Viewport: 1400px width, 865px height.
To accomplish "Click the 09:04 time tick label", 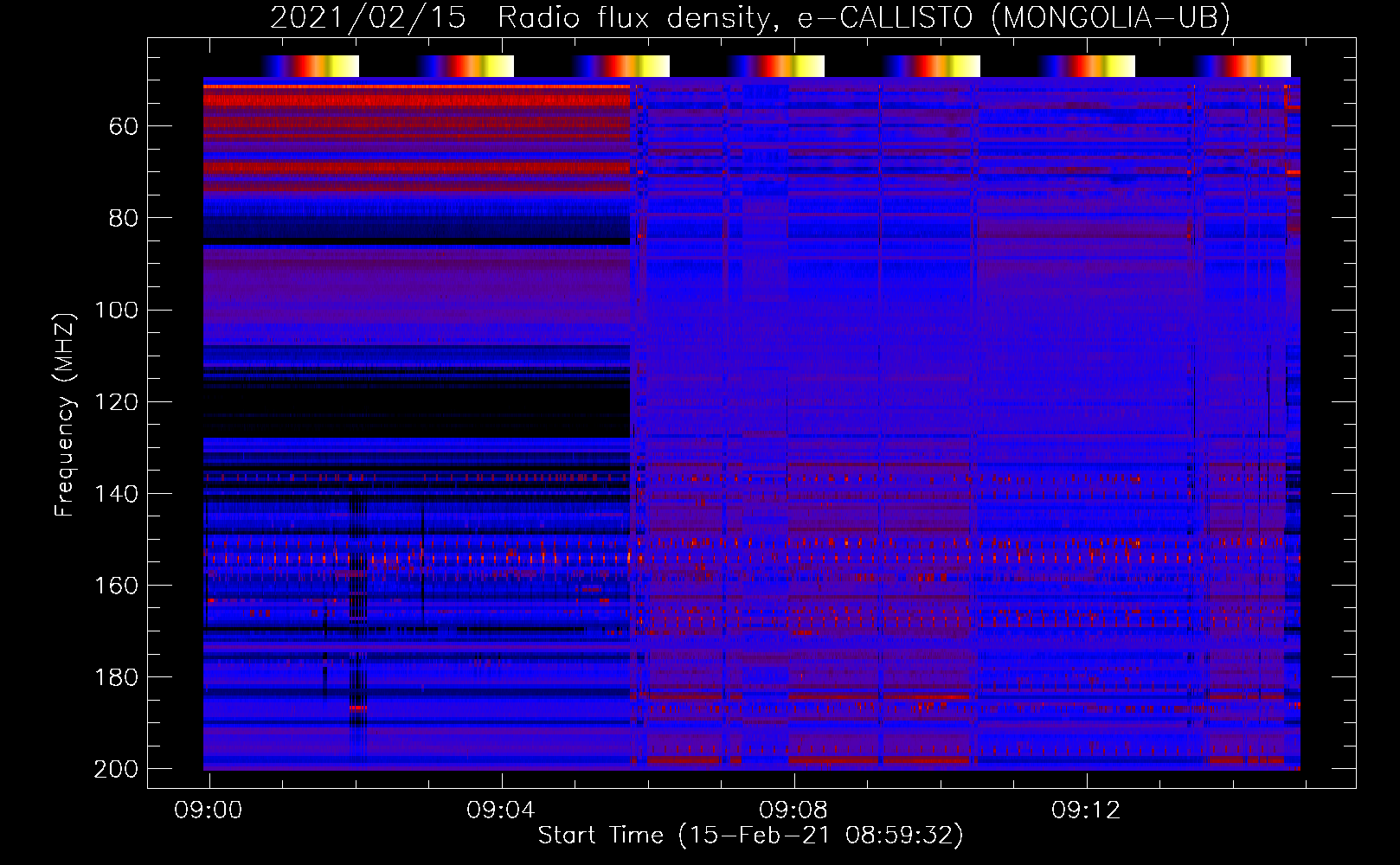I will (x=501, y=811).
